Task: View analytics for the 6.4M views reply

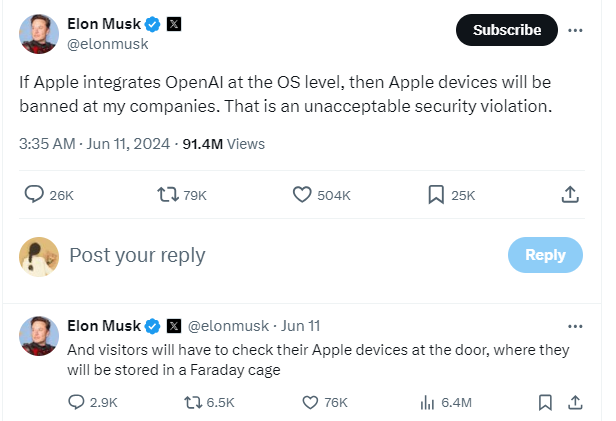Action: point(428,402)
